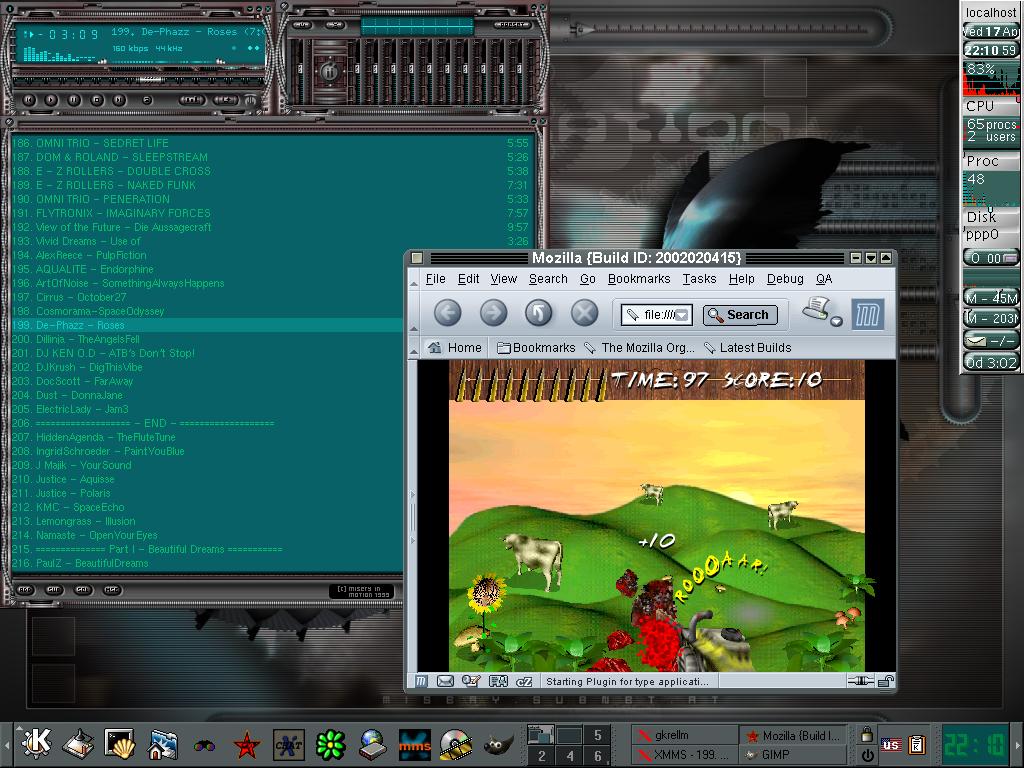Click the panel logout power icon
Screen dimensions: 1024x768
click(x=867, y=755)
